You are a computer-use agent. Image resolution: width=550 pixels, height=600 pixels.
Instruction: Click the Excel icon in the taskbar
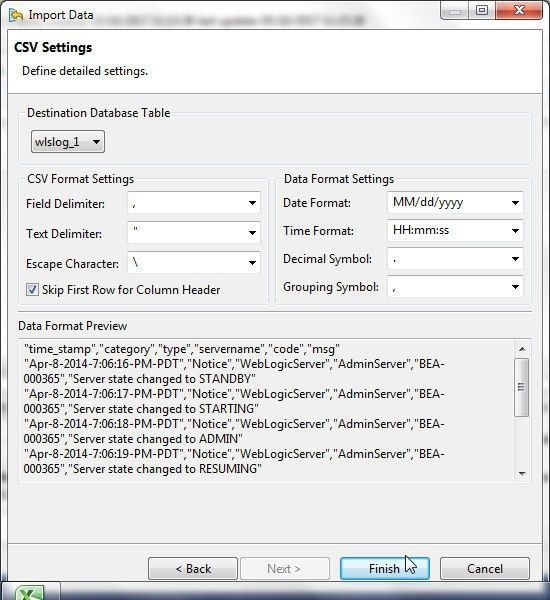(x=30, y=592)
